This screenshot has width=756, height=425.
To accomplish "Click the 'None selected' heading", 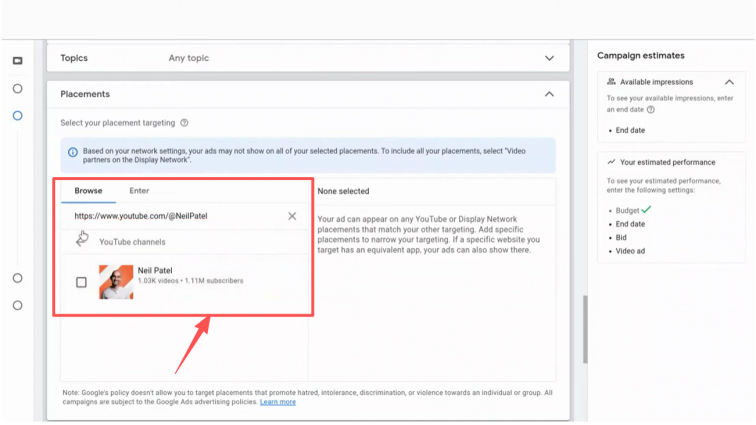I will click(x=343, y=192).
